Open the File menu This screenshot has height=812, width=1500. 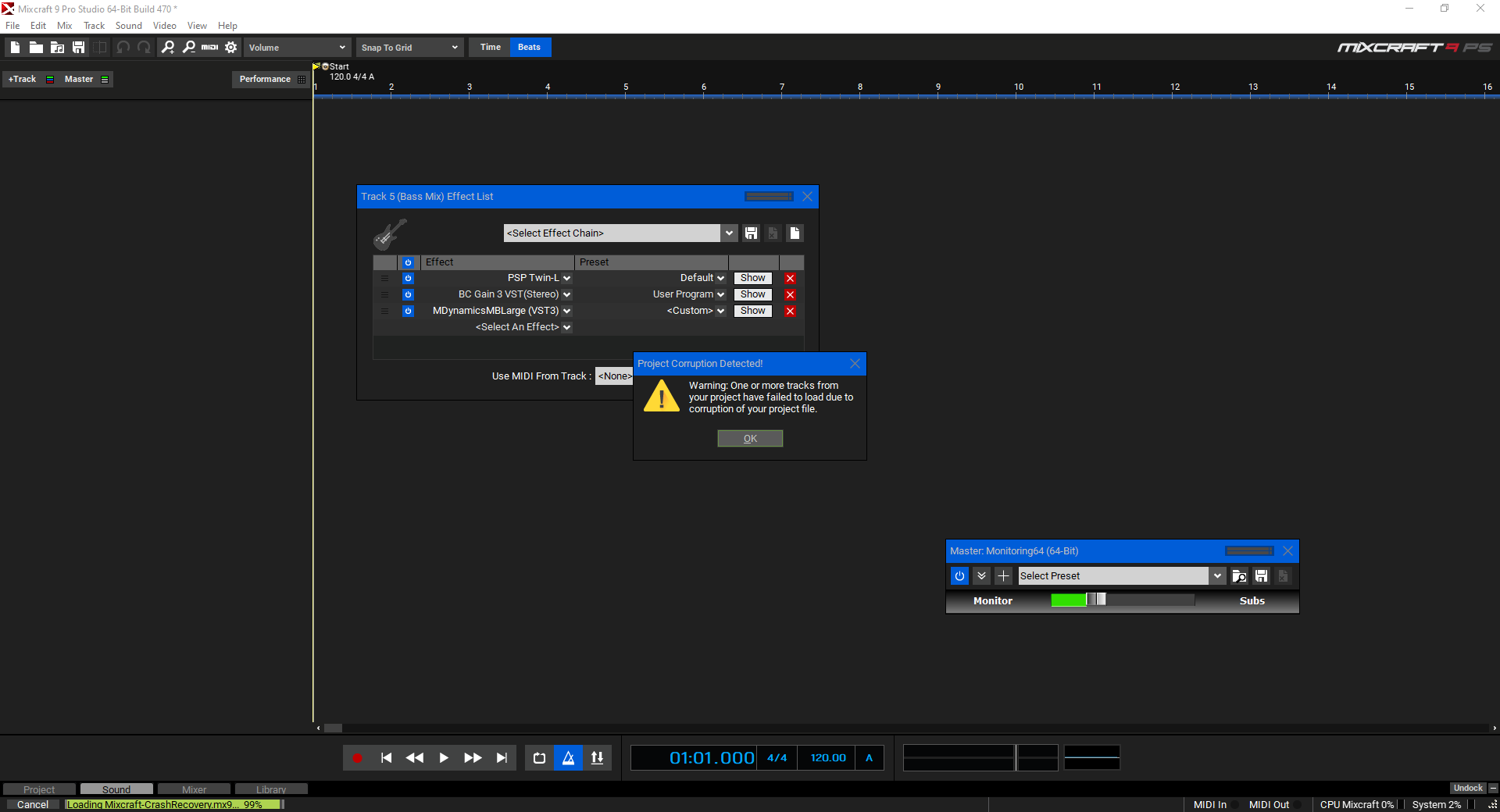12,26
